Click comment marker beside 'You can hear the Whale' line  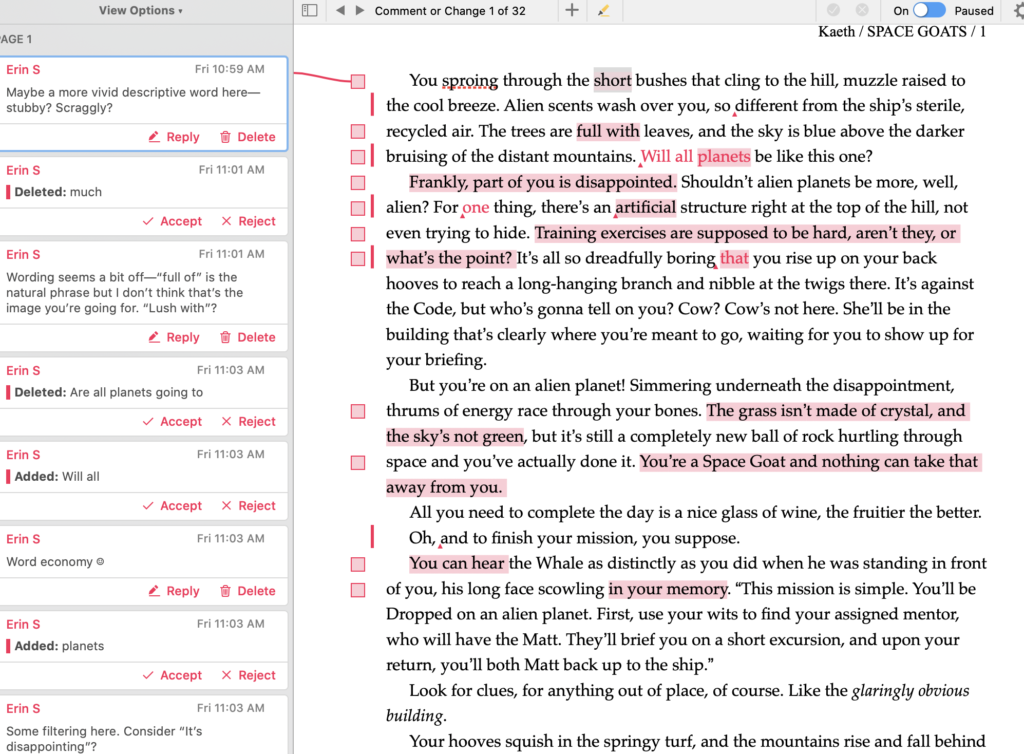point(358,564)
